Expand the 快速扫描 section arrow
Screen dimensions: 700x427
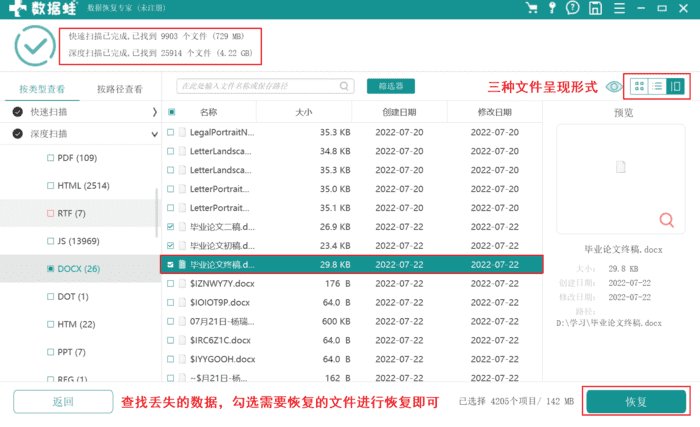coord(154,112)
